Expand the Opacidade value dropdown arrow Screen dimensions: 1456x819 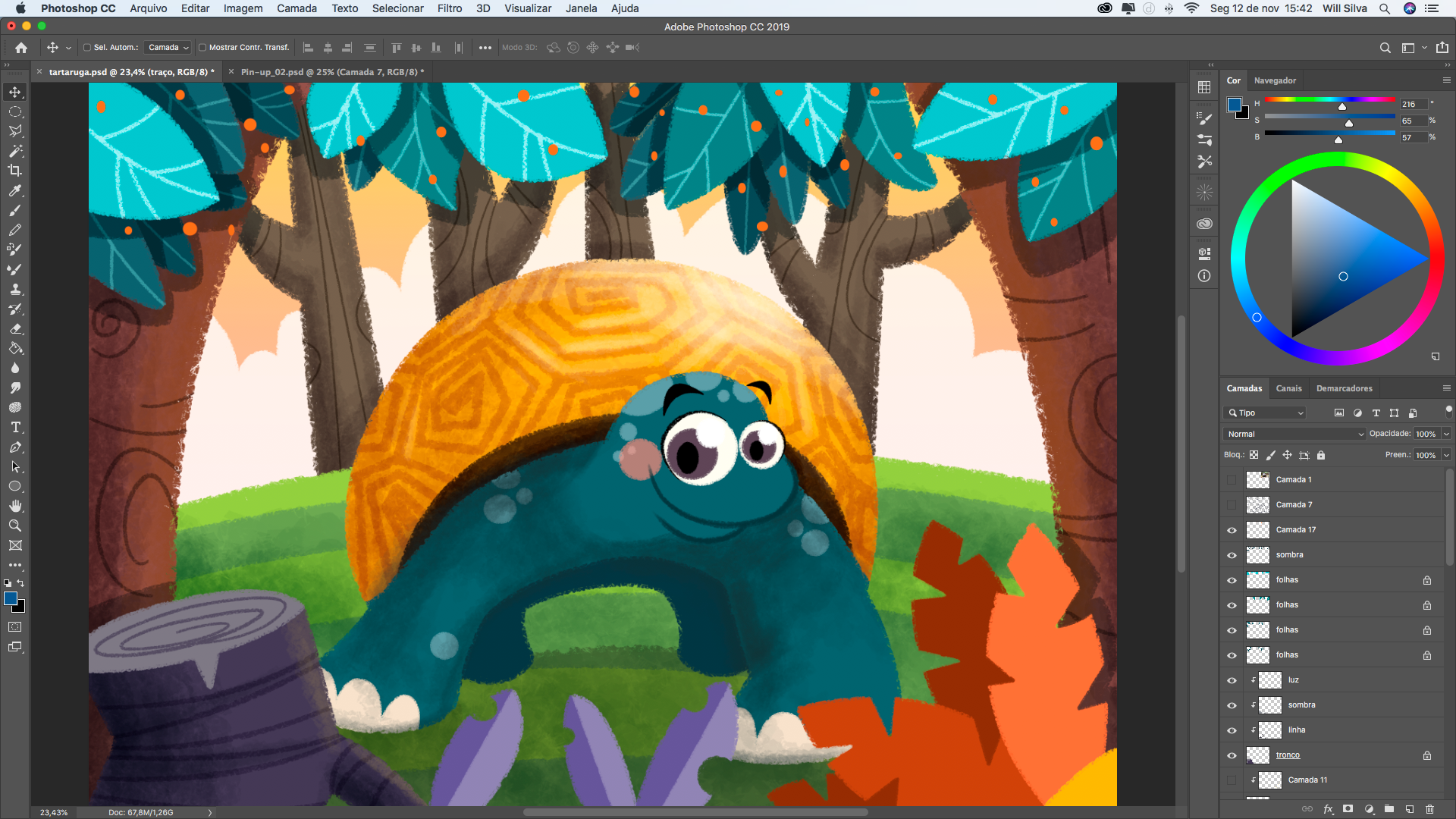pos(1446,434)
